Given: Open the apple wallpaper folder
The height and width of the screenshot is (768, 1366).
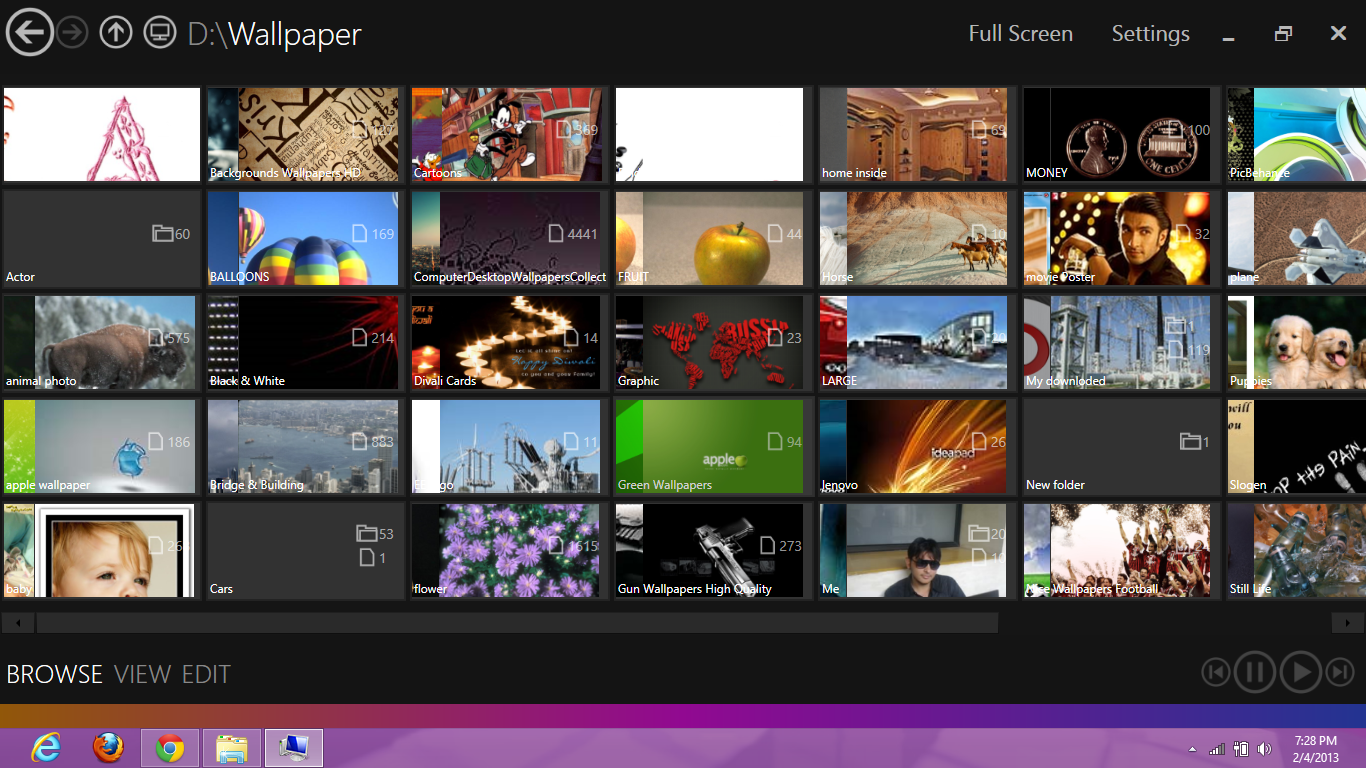Looking at the screenshot, I should pyautogui.click(x=100, y=446).
